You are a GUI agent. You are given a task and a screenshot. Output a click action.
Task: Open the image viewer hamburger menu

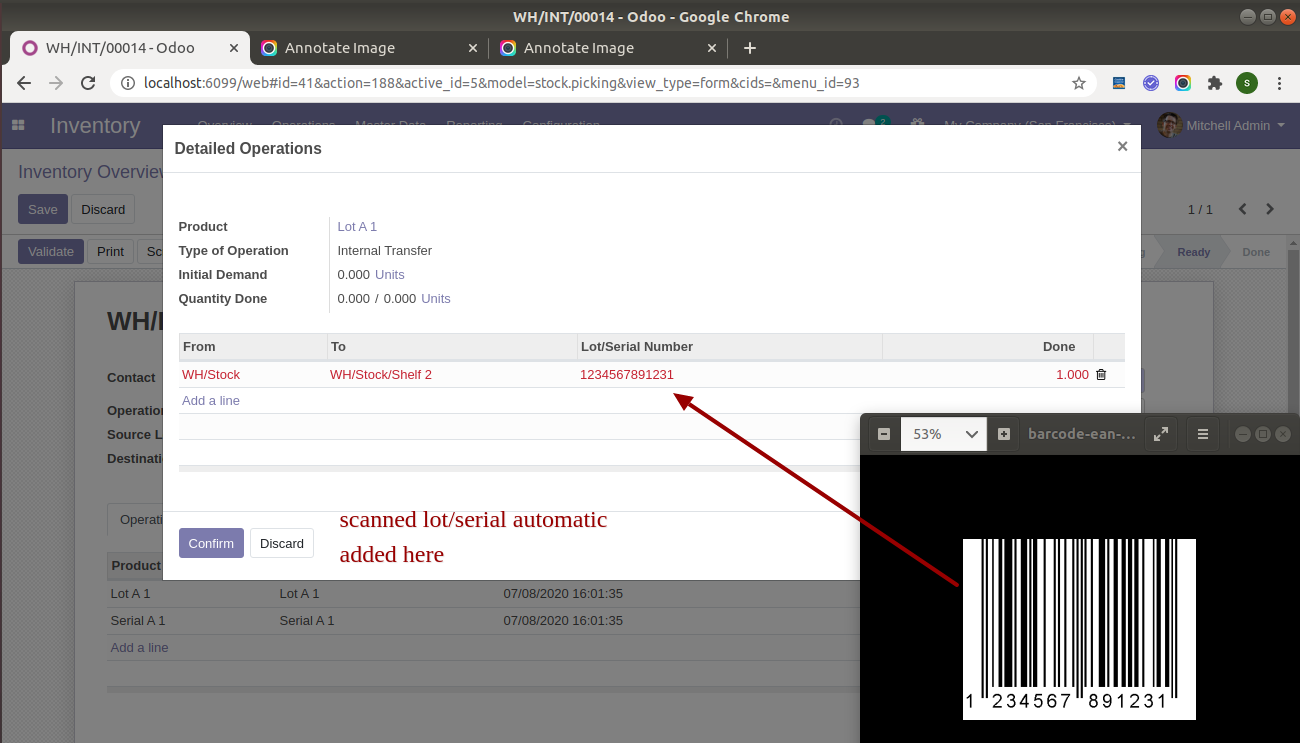click(1203, 434)
